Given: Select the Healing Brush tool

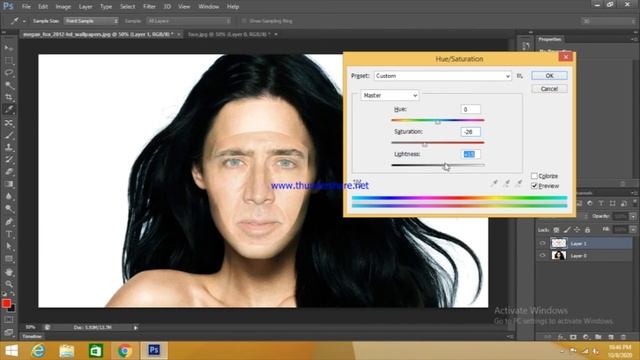Looking at the screenshot, I should pyautogui.click(x=9, y=122).
